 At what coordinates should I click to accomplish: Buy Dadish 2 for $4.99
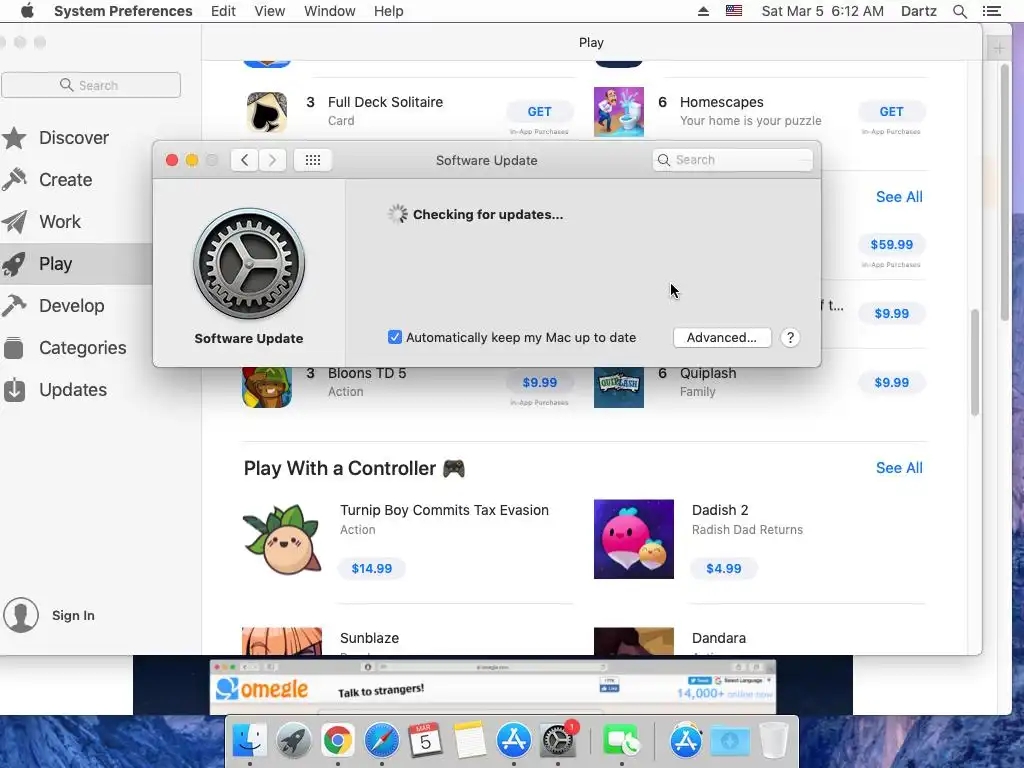(x=724, y=568)
